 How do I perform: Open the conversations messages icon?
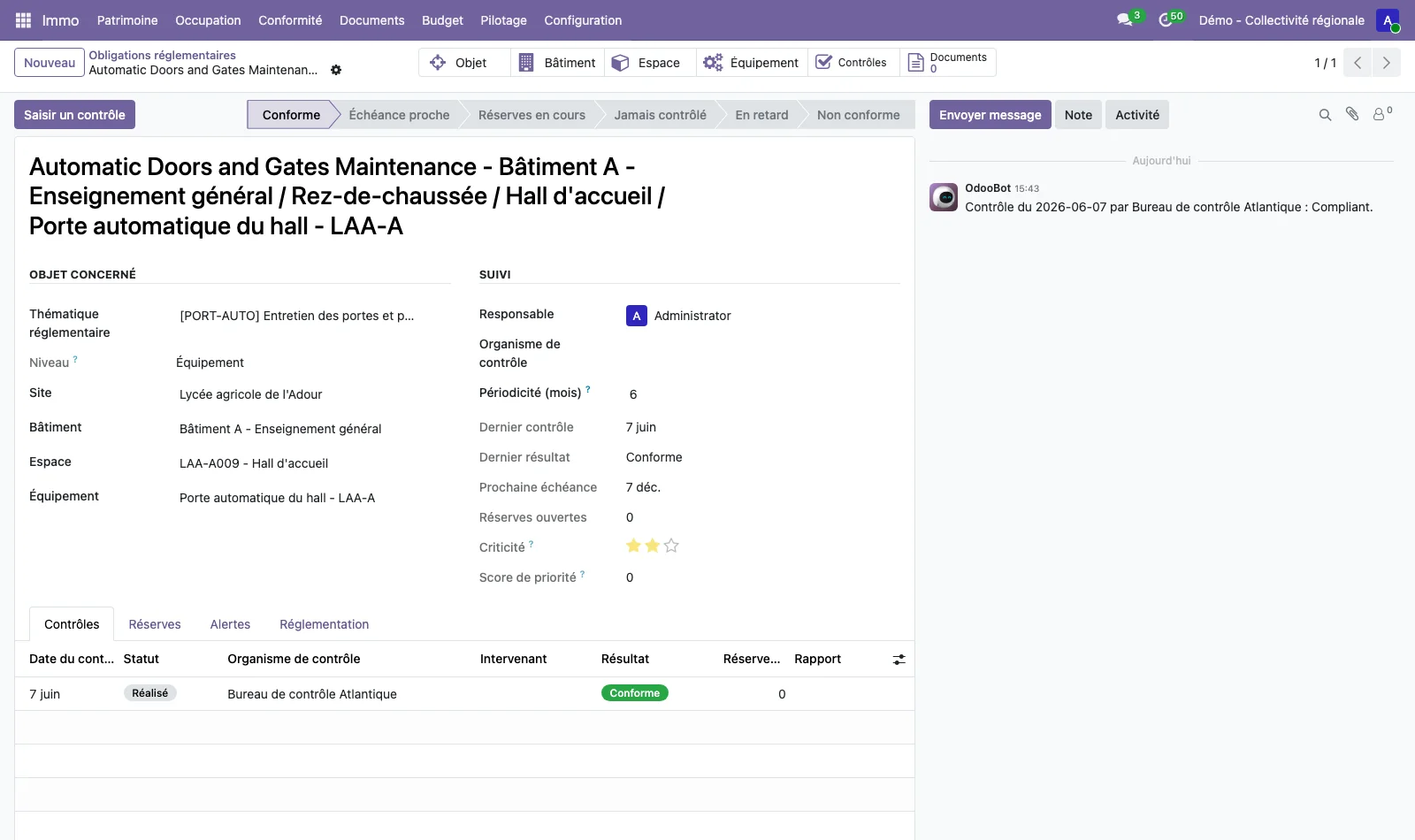tap(1125, 20)
